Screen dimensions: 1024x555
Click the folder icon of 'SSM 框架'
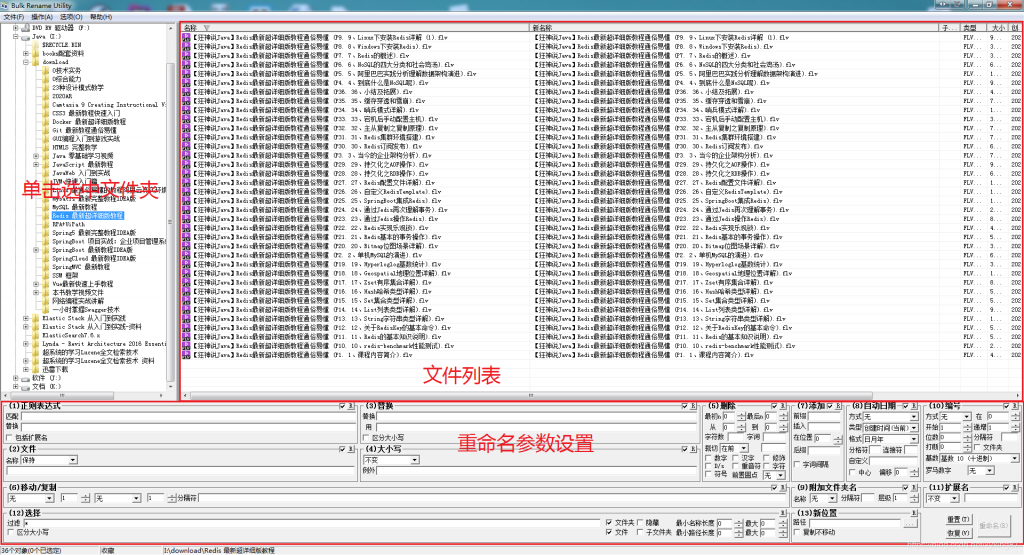point(46,276)
